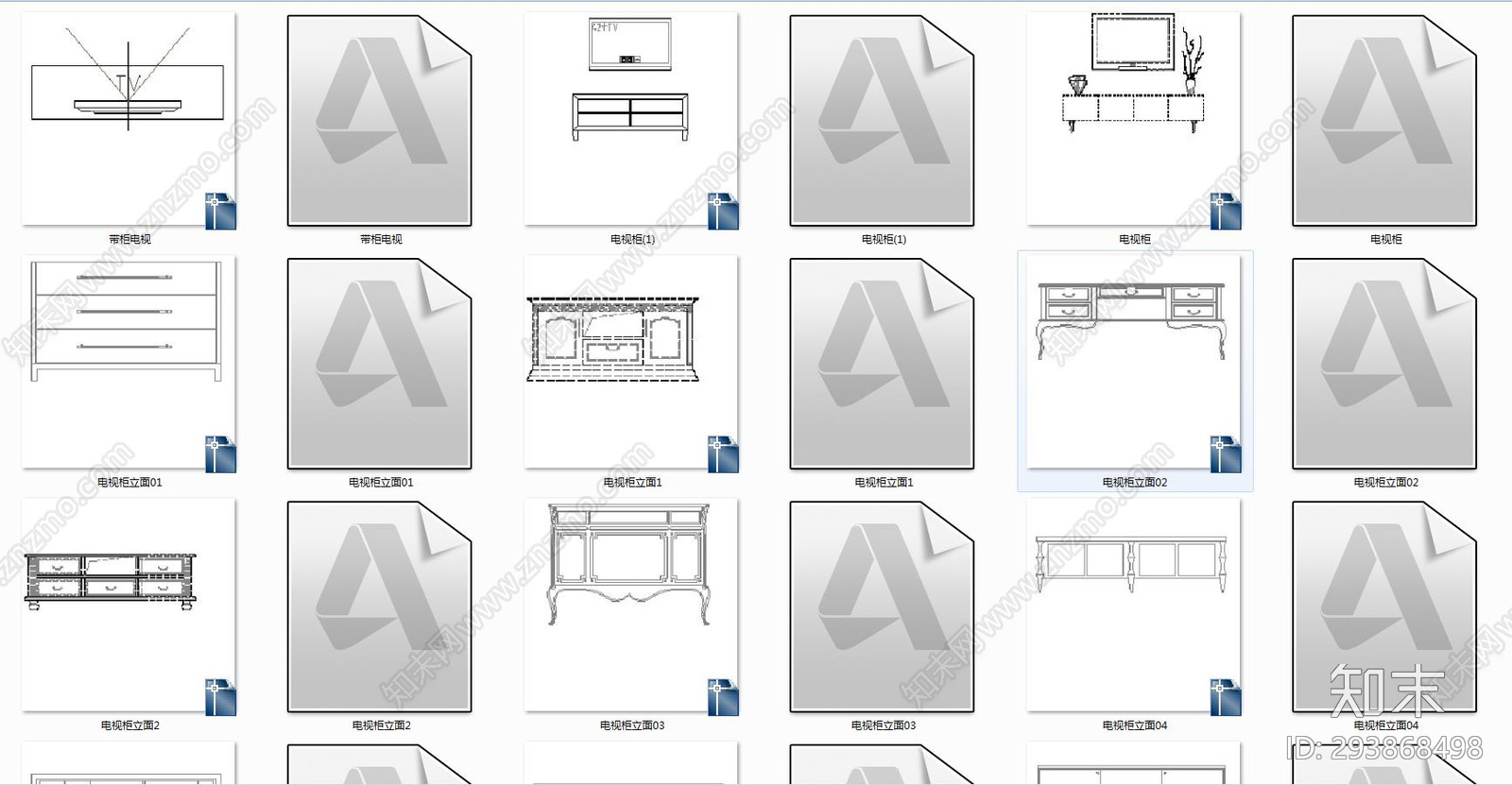Select the 带柜电视 drawing preview thumbnail
This screenshot has height=785, width=1512.
click(129, 120)
